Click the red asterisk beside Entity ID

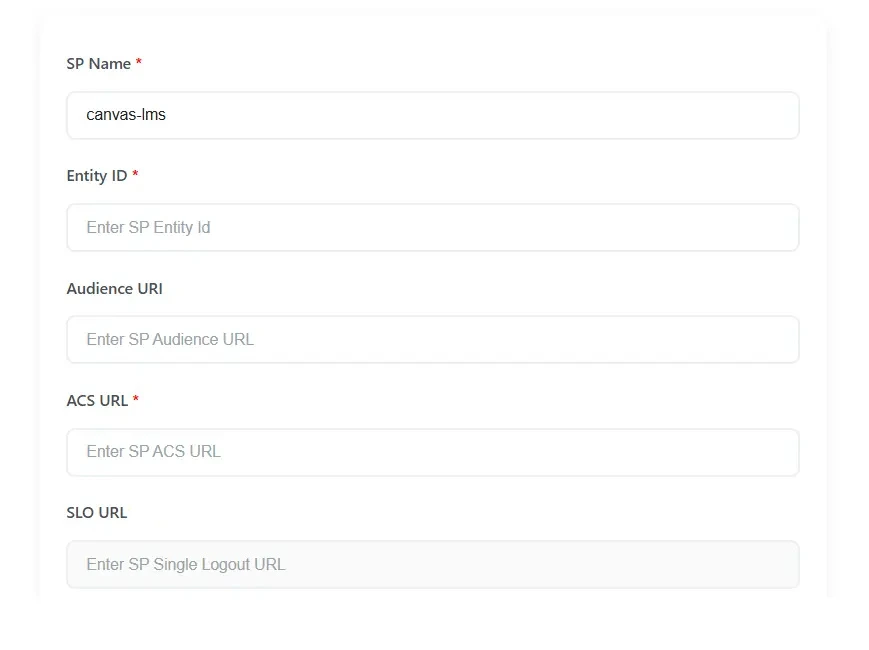(x=134, y=175)
